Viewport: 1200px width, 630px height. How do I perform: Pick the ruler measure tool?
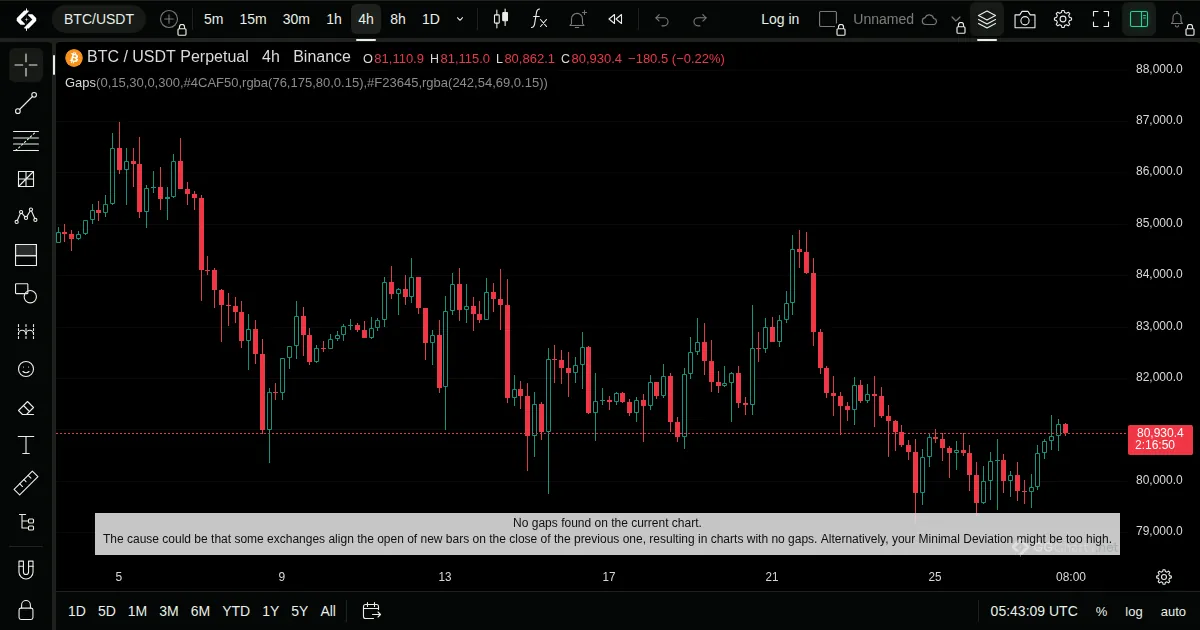click(x=26, y=484)
